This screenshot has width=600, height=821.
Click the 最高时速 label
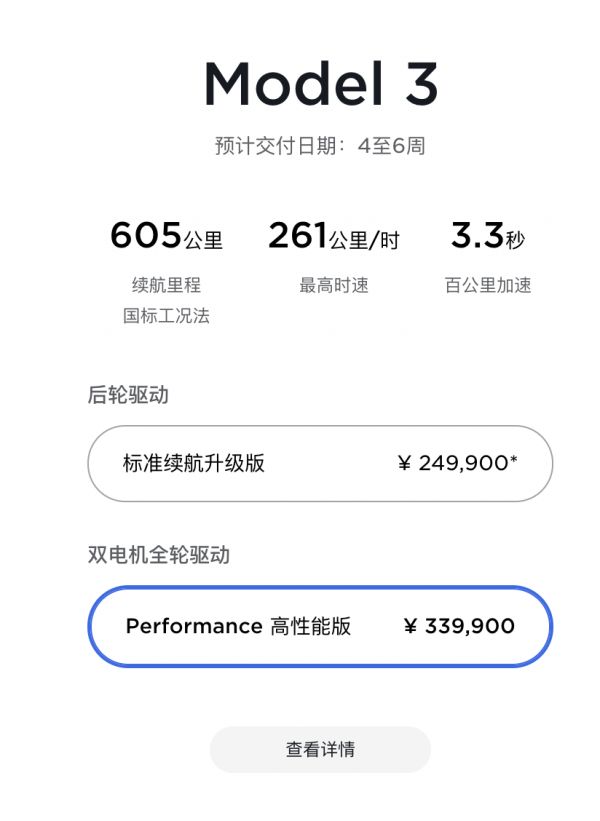pos(334,285)
